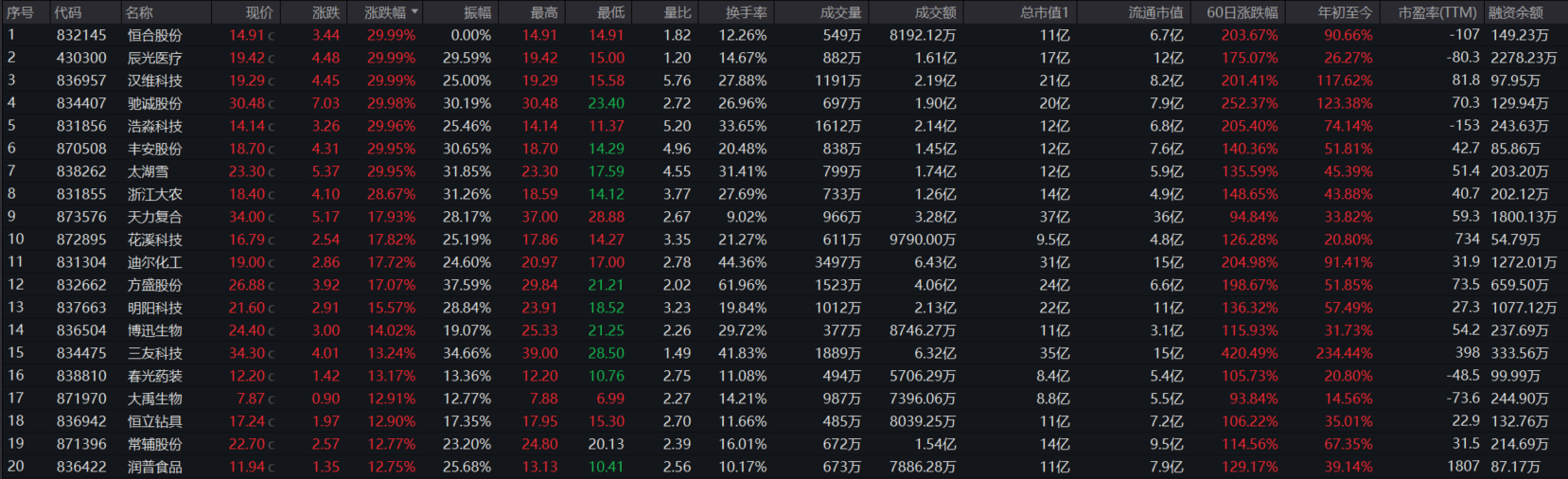Select stock 恒合股份 in the list
The height and width of the screenshot is (479, 1568).
[154, 35]
